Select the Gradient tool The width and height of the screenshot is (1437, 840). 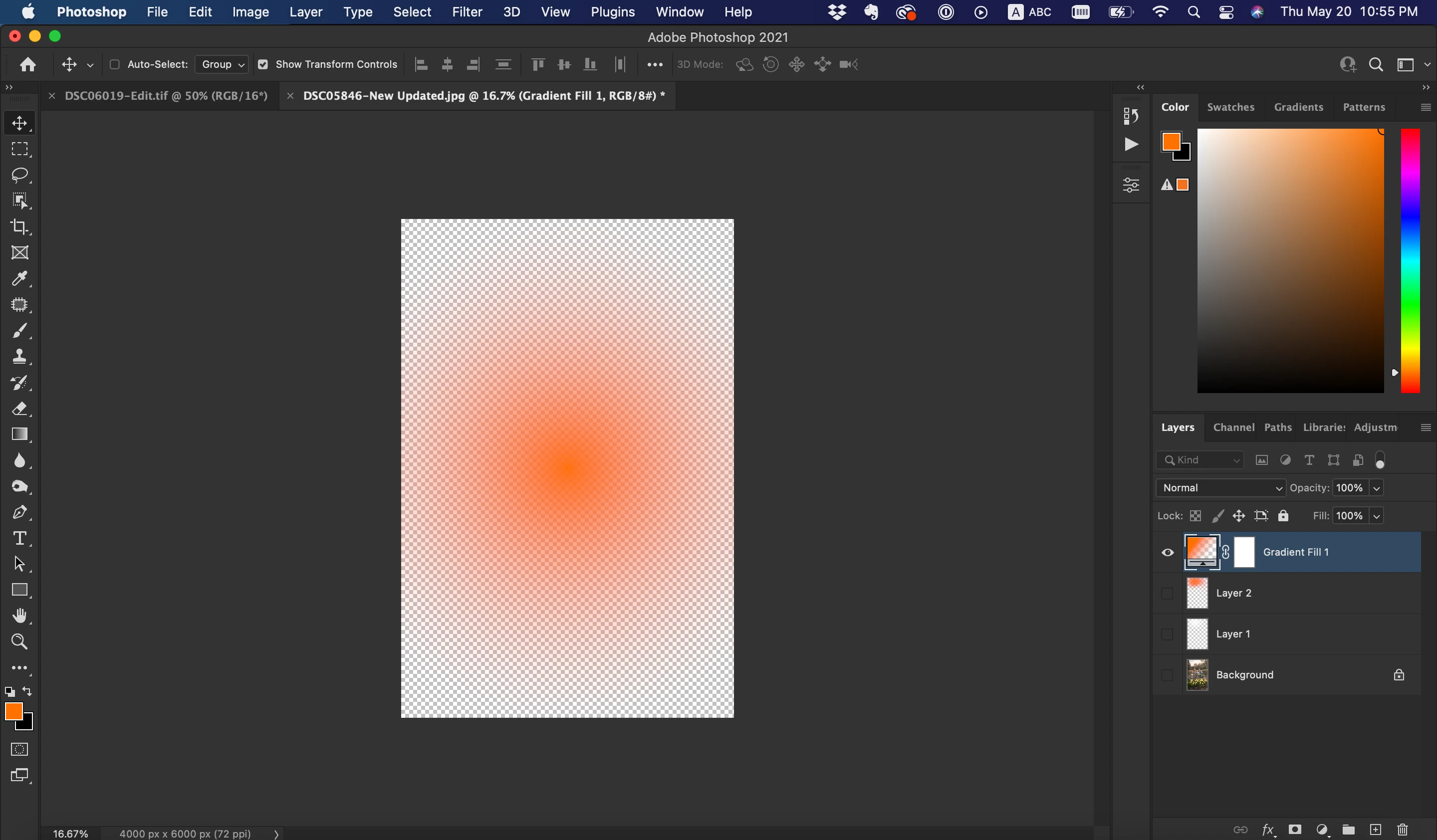pos(20,434)
